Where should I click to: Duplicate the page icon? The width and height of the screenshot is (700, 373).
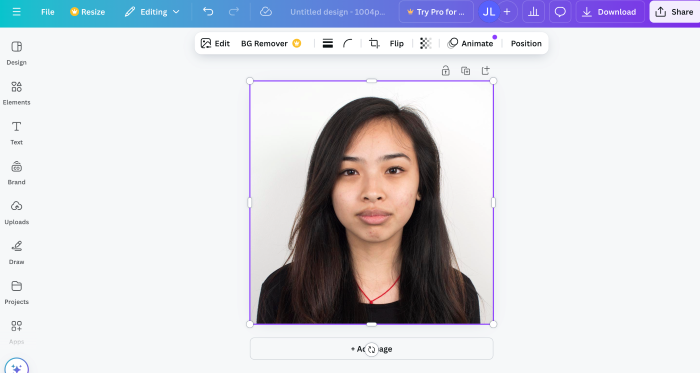point(466,70)
